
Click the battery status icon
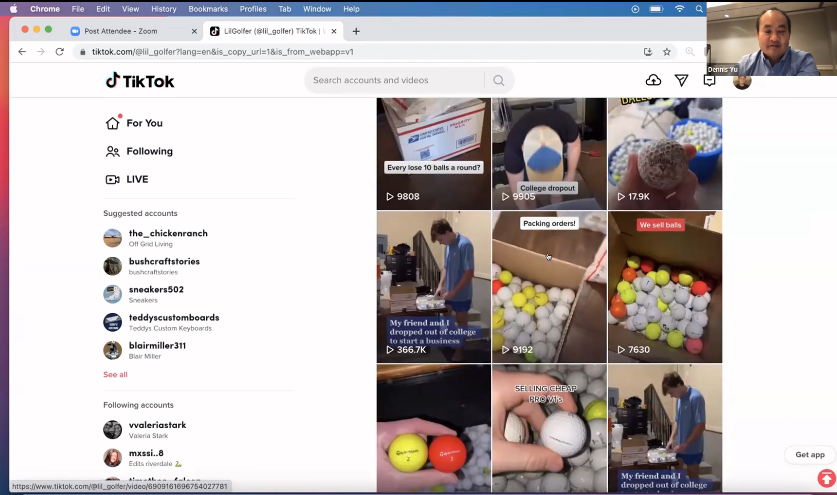pyautogui.click(x=656, y=9)
